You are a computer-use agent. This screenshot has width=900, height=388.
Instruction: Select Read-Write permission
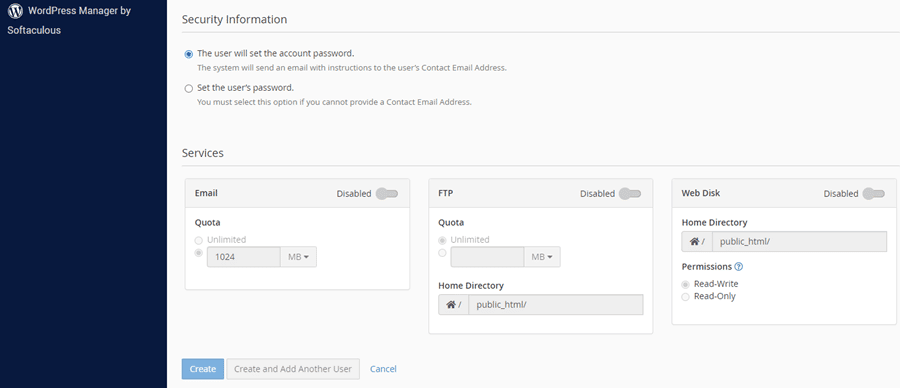pyautogui.click(x=685, y=285)
